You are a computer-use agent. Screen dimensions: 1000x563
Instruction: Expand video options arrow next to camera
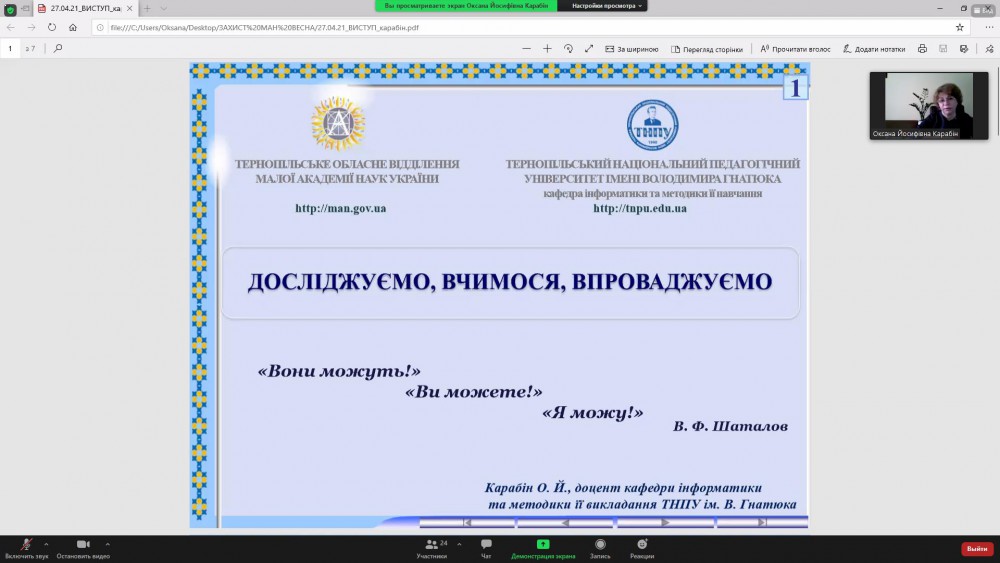pyautogui.click(x=108, y=544)
